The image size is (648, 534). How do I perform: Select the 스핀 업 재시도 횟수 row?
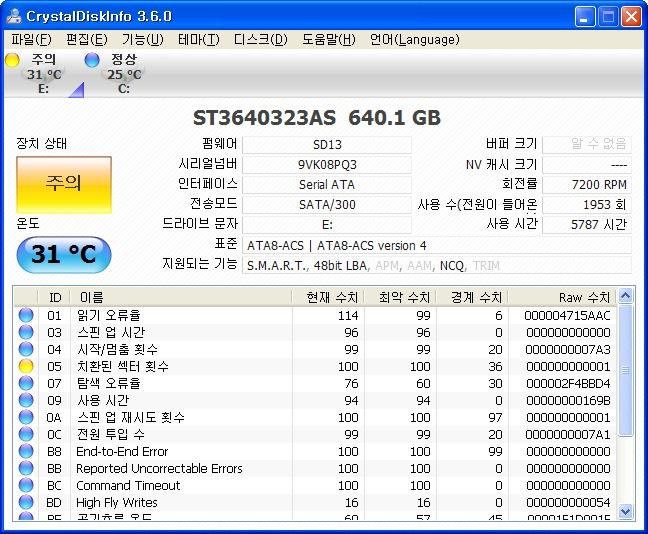[x=315, y=417]
